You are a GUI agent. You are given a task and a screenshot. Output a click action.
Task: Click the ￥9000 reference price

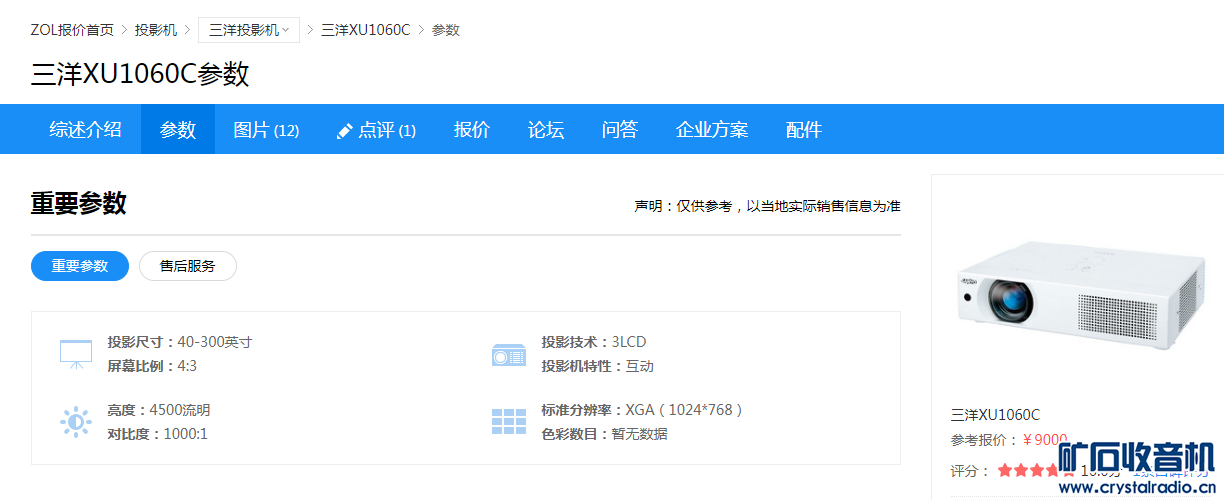[x=1045, y=440]
